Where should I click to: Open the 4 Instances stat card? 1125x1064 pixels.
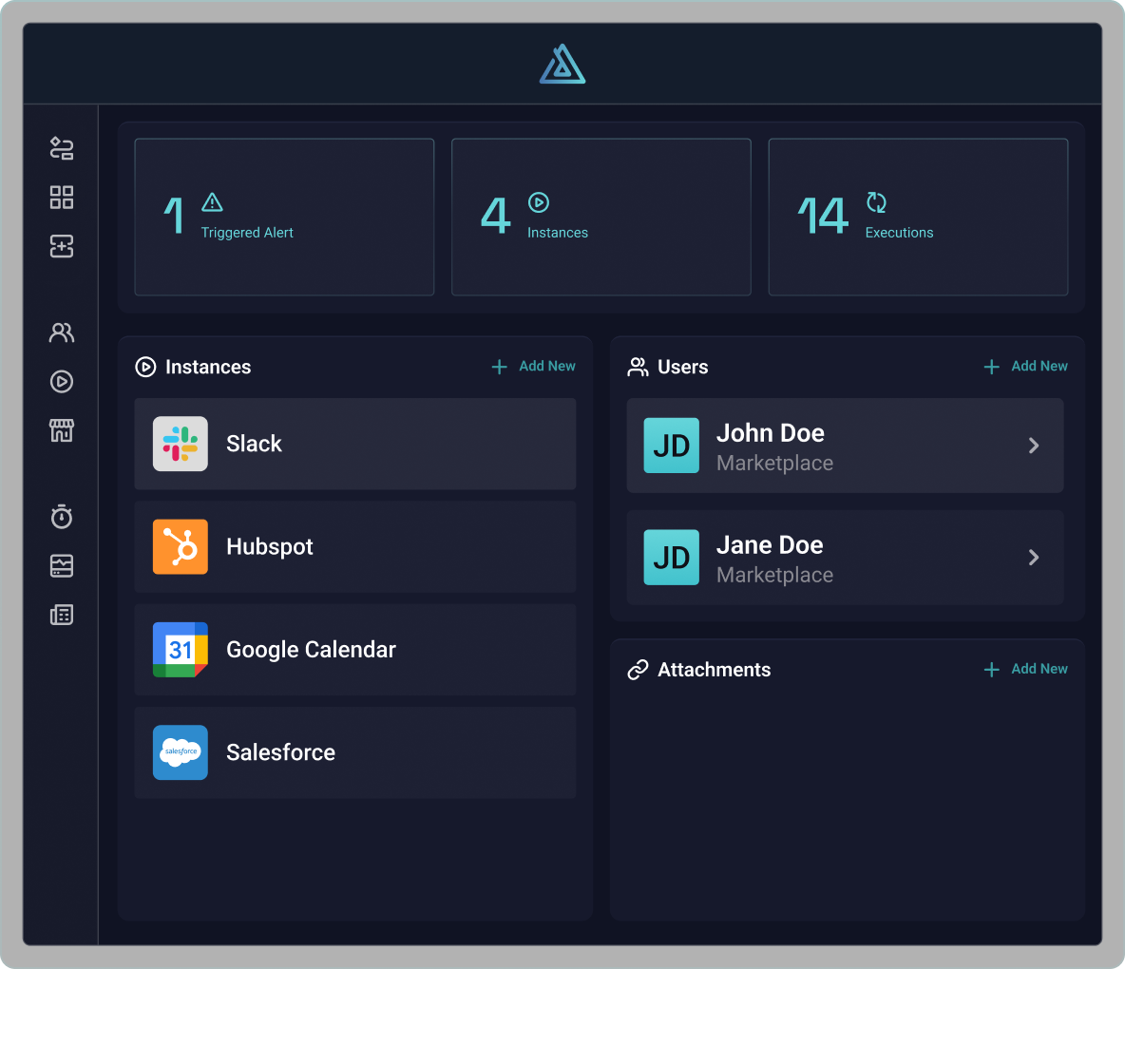tap(601, 217)
